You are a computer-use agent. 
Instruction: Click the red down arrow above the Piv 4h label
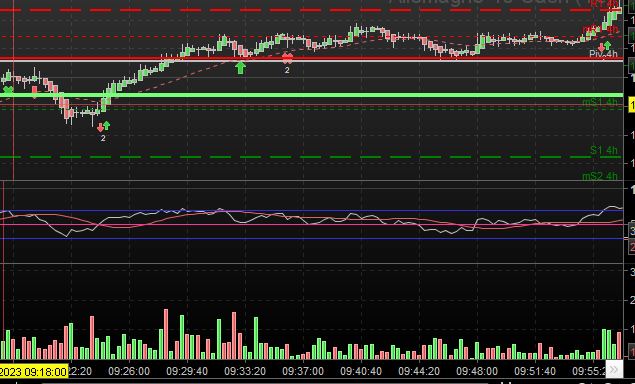coord(601,48)
